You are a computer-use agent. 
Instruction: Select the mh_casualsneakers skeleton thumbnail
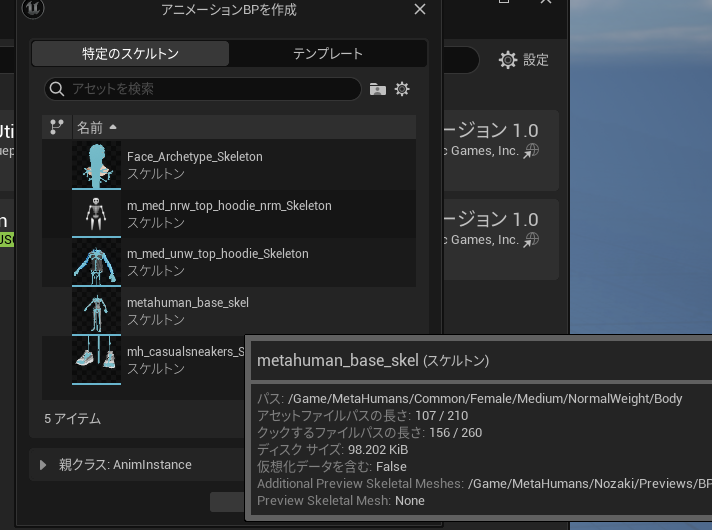pos(96,359)
